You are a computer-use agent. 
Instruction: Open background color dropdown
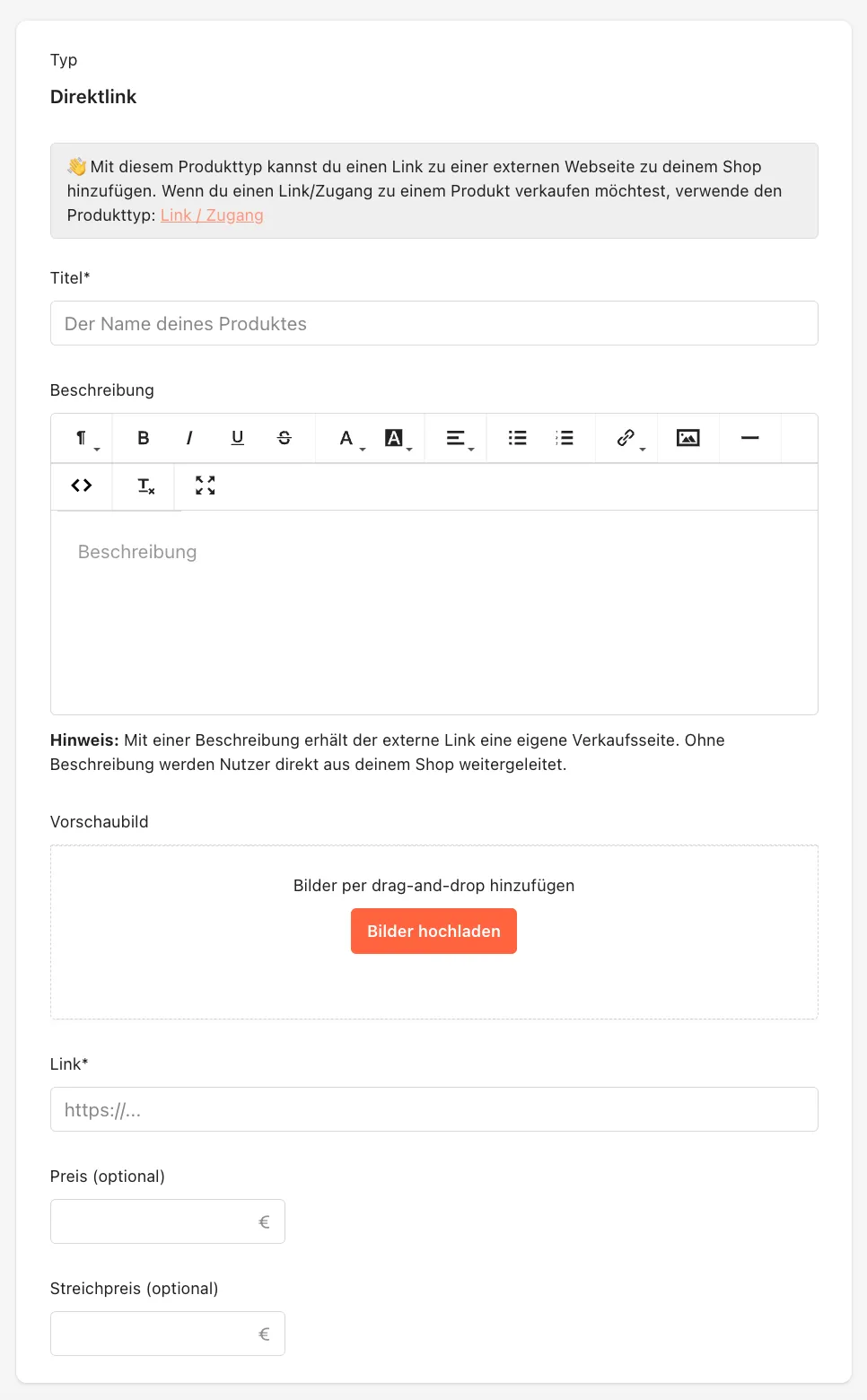tap(394, 438)
